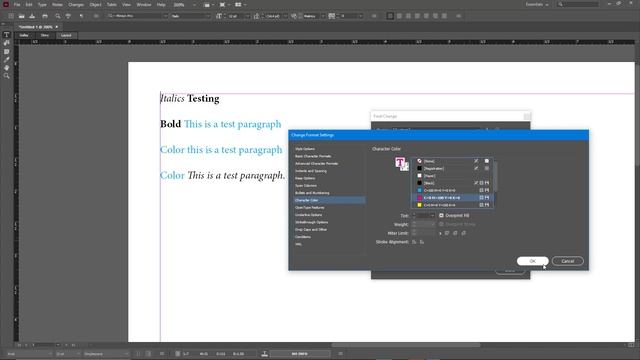Open the Help menu
This screenshot has width=640, height=360.
tap(161, 5)
